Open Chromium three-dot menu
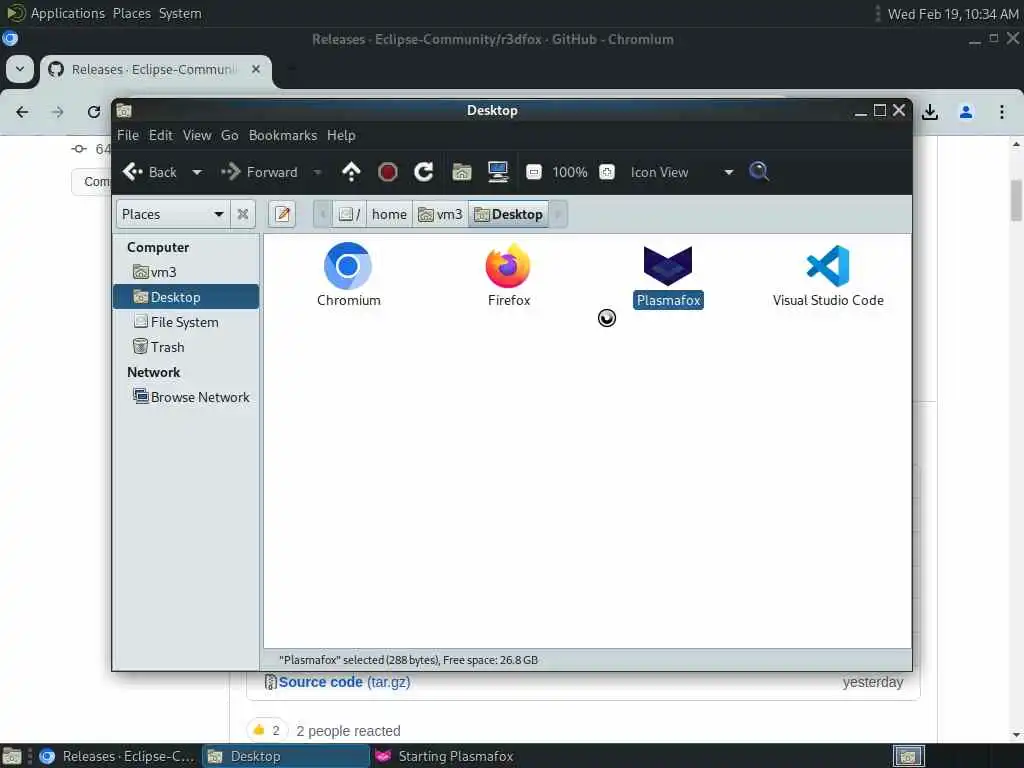The image size is (1024, 768). point(1001,112)
